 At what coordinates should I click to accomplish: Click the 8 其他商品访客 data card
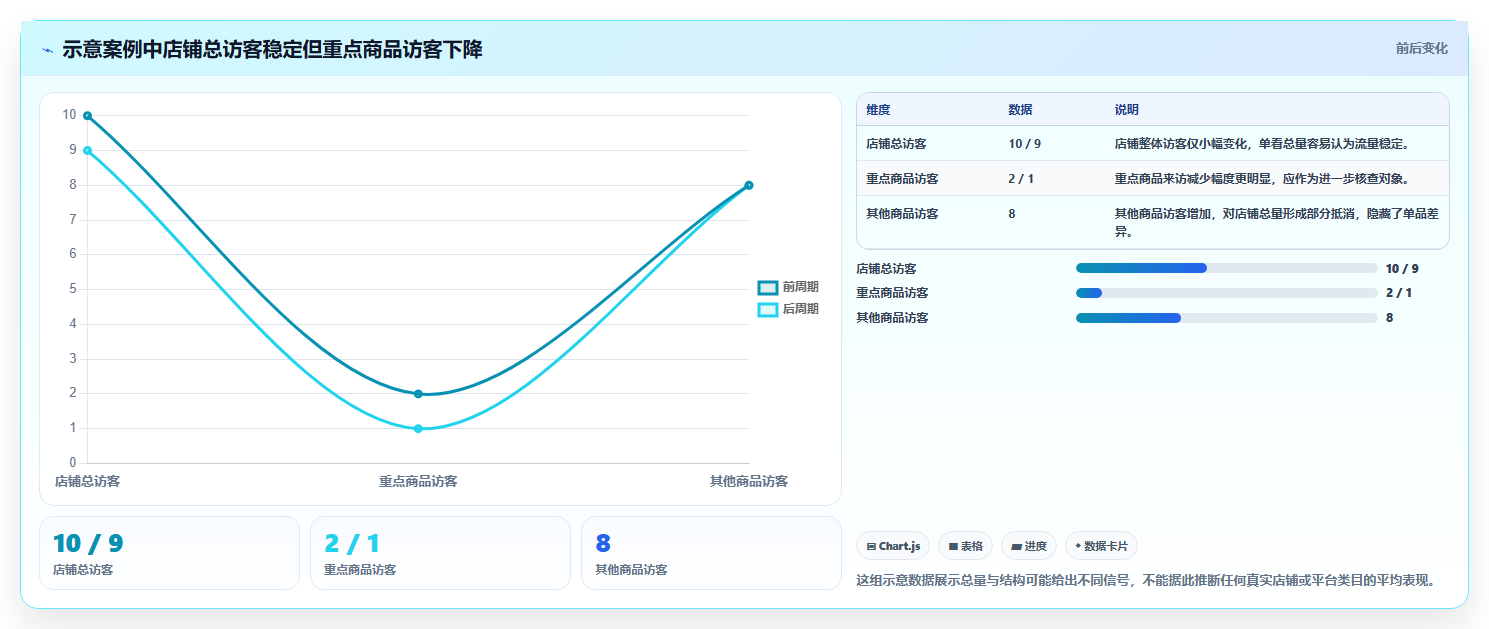click(x=711, y=553)
